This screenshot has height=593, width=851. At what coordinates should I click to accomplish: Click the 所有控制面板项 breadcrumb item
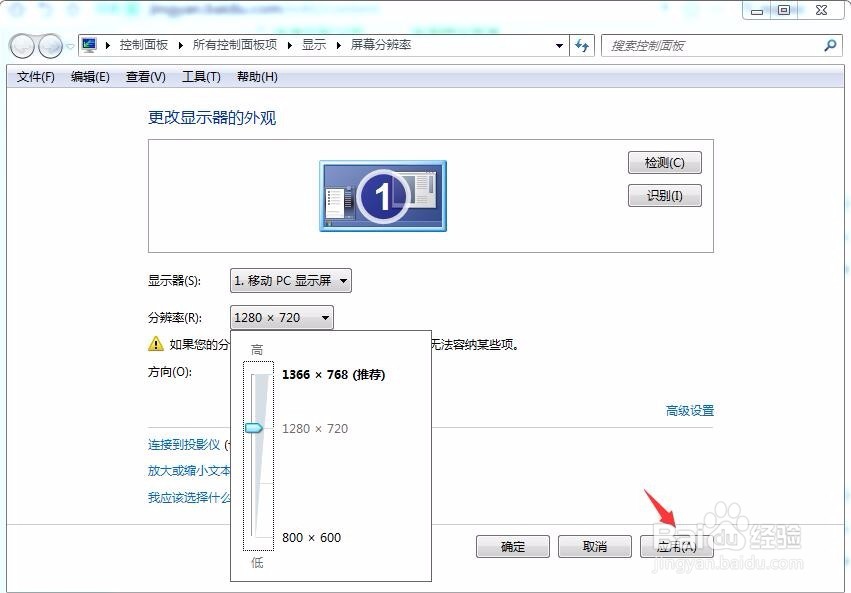point(235,45)
